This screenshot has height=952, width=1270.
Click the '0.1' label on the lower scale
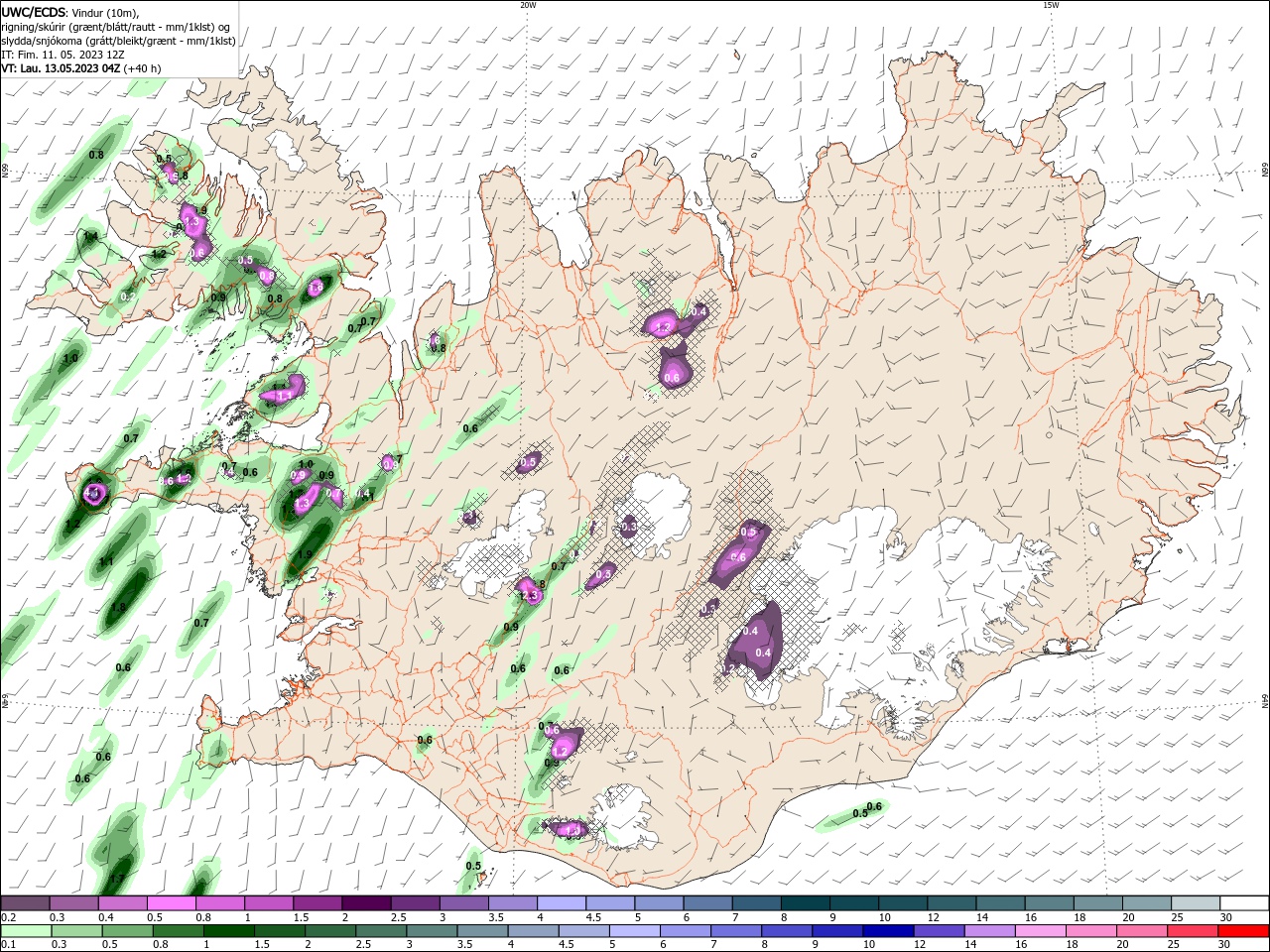click(x=8, y=945)
